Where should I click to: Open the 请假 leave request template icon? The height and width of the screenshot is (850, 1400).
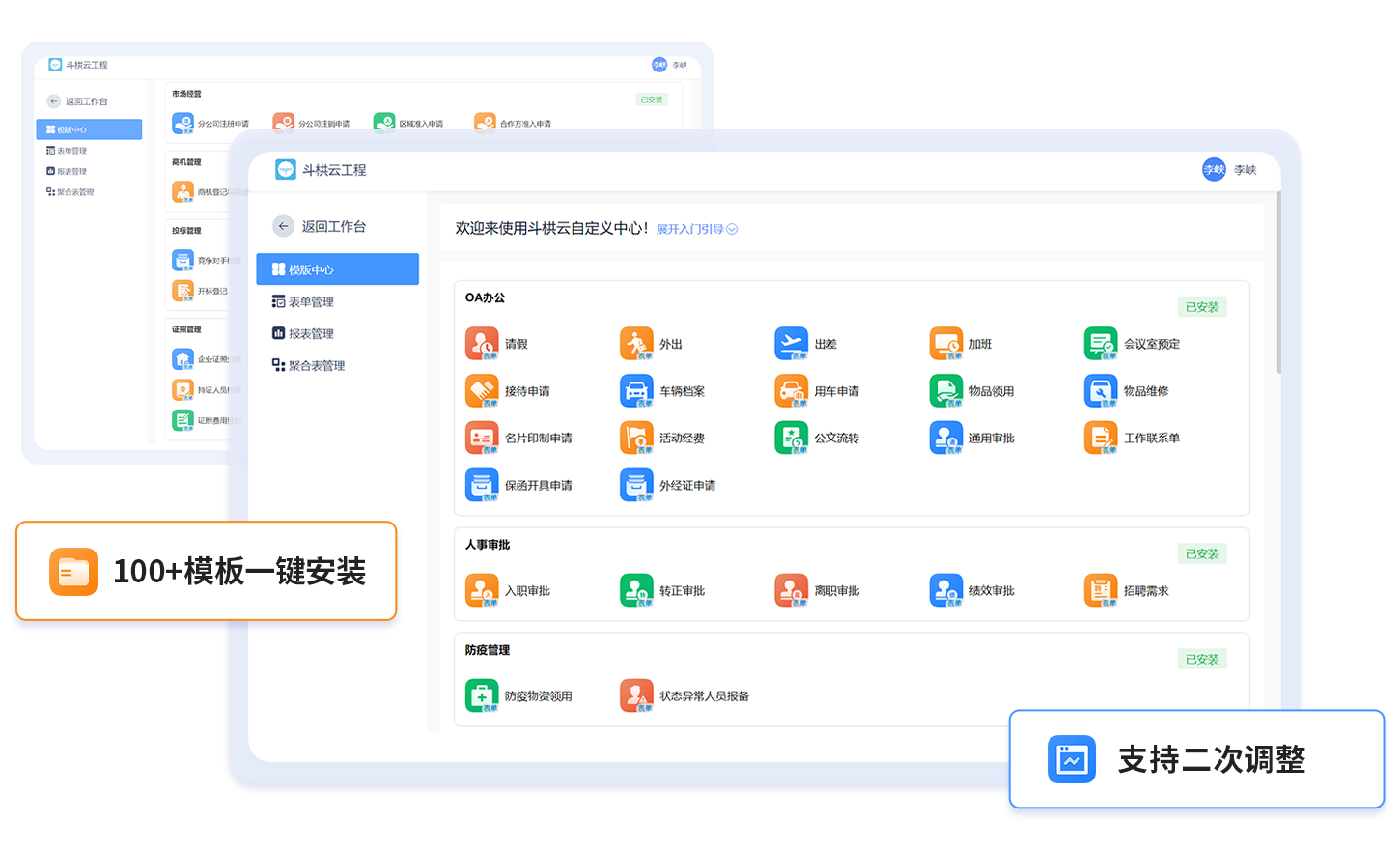pyautogui.click(x=481, y=343)
